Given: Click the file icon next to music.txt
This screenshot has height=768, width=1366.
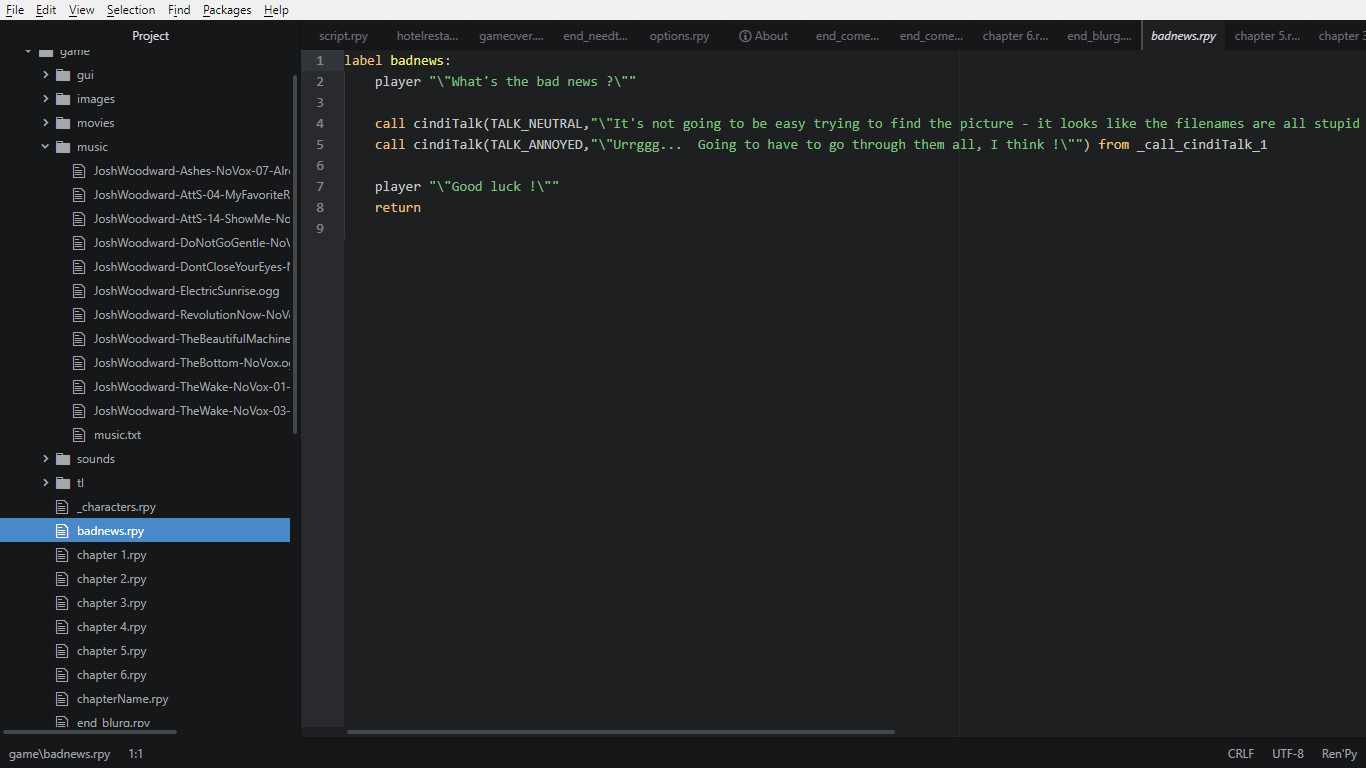Looking at the screenshot, I should pyautogui.click(x=78, y=434).
